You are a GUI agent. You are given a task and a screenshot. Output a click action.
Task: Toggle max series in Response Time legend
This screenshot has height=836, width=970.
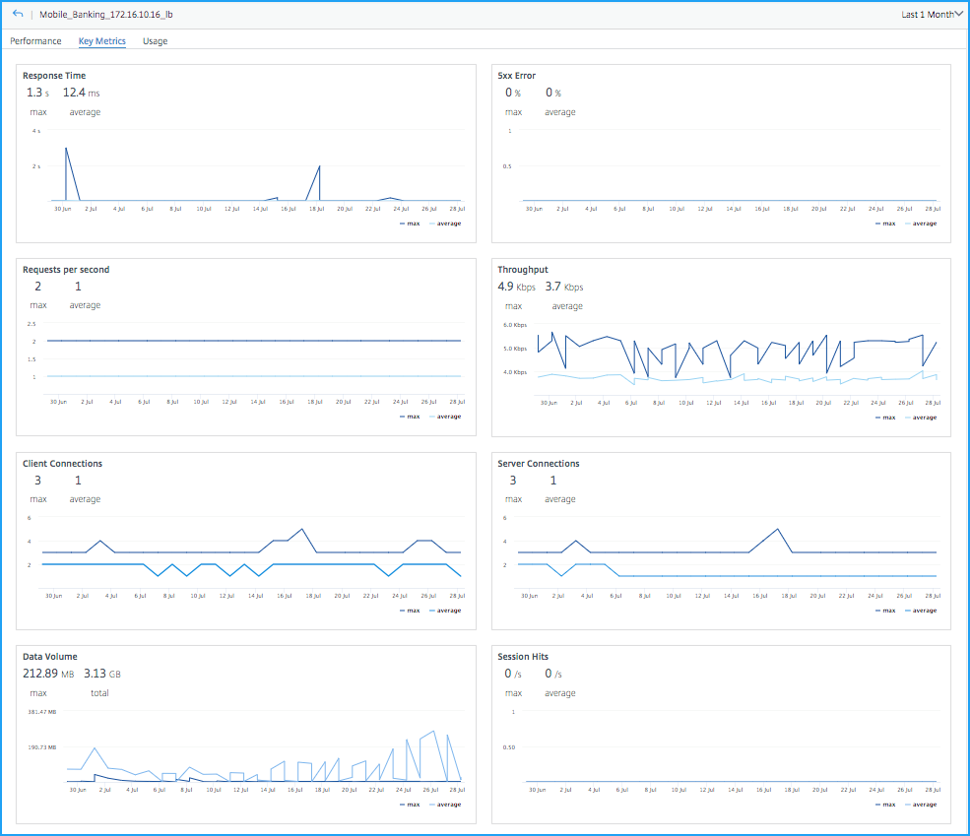[x=410, y=223]
